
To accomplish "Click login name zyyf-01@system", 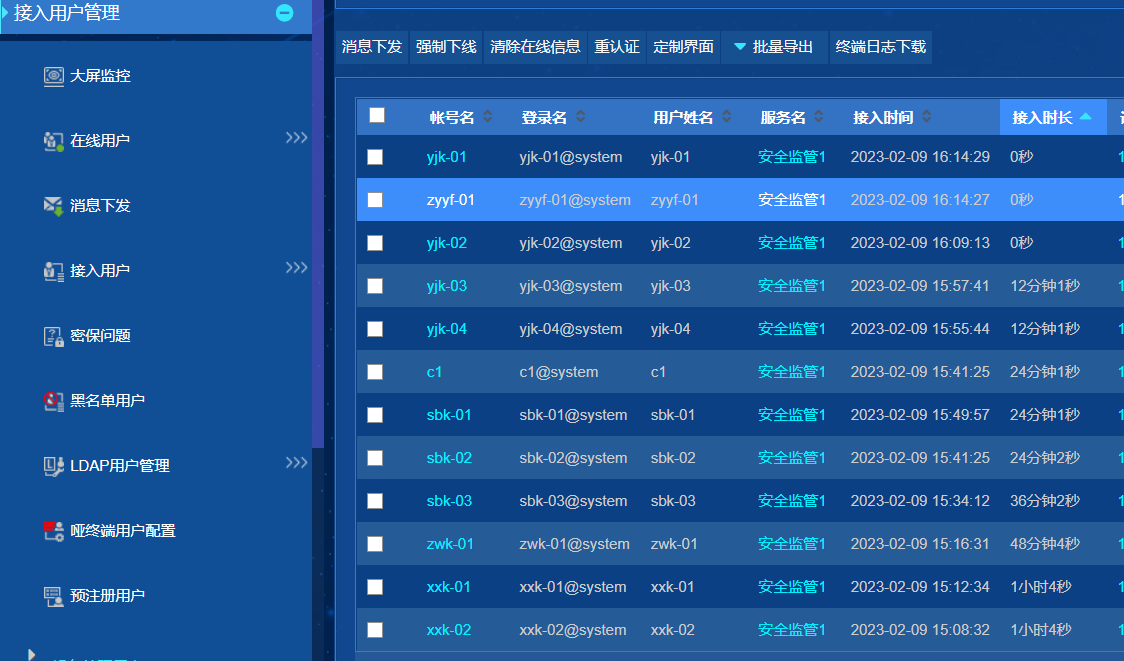I will tap(575, 200).
